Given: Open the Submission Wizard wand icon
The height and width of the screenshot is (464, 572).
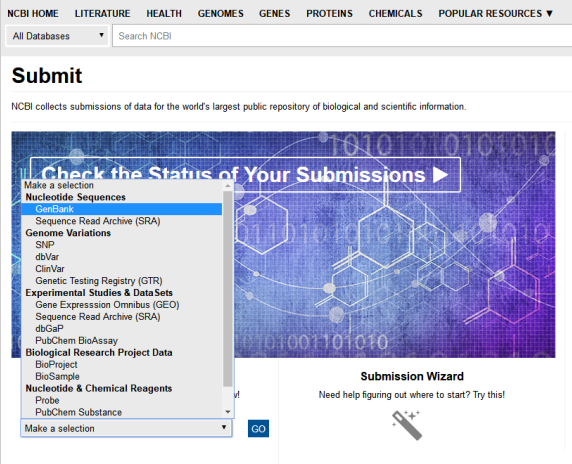Looking at the screenshot, I should pyautogui.click(x=407, y=425).
